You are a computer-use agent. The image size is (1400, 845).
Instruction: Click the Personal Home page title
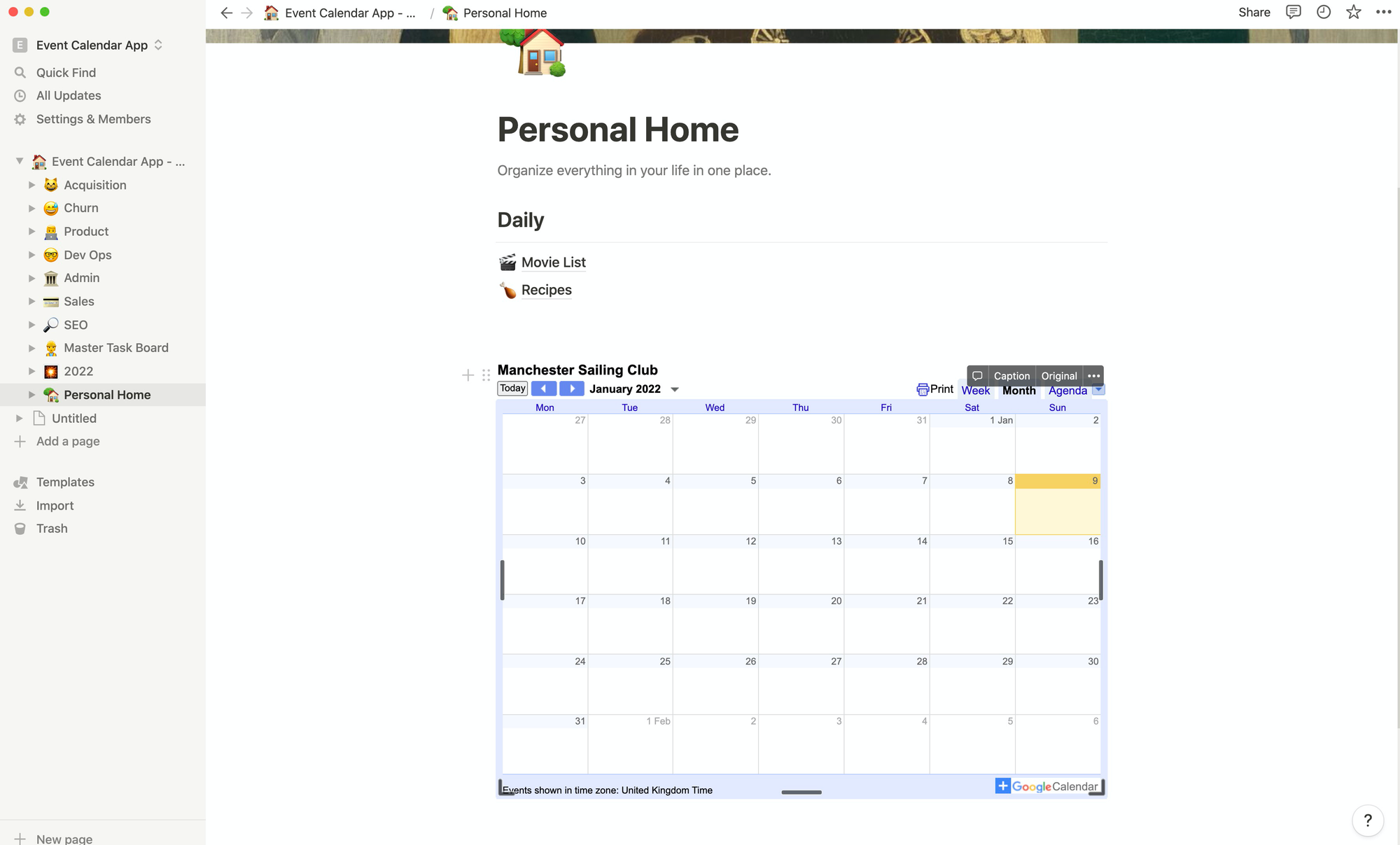[619, 128]
